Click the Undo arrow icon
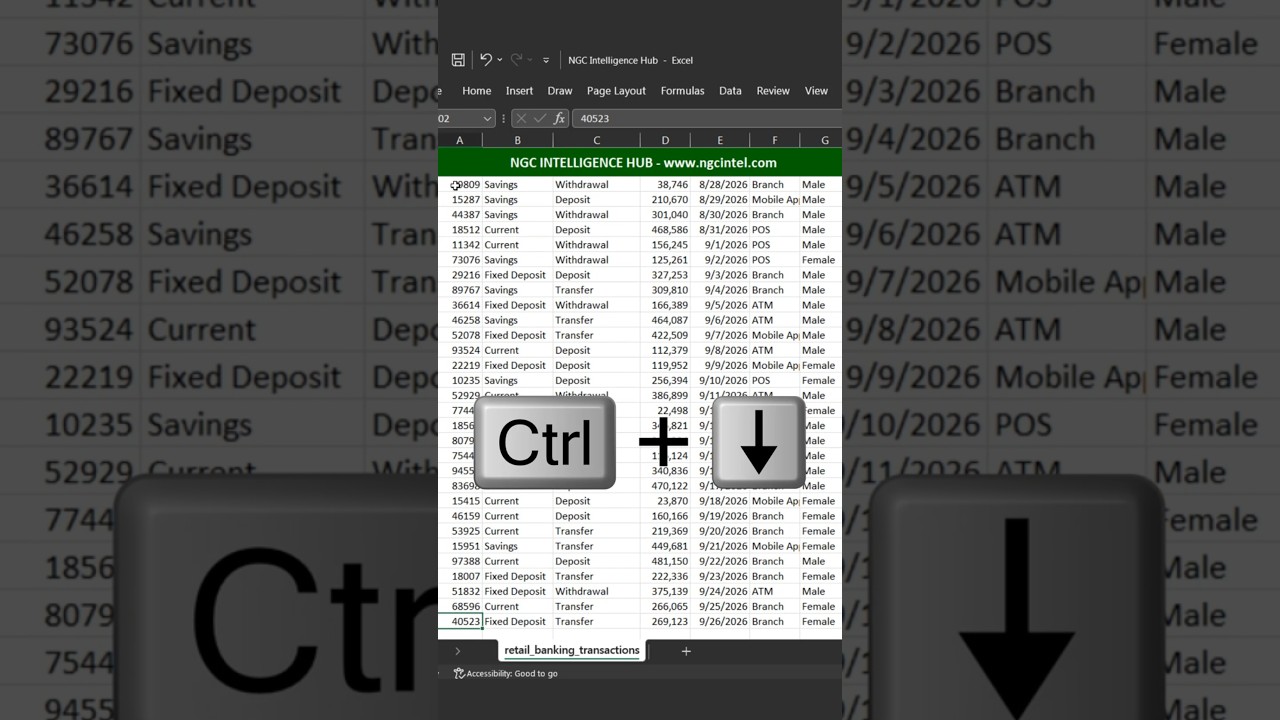Image resolution: width=1280 pixels, height=720 pixels. 485,60
